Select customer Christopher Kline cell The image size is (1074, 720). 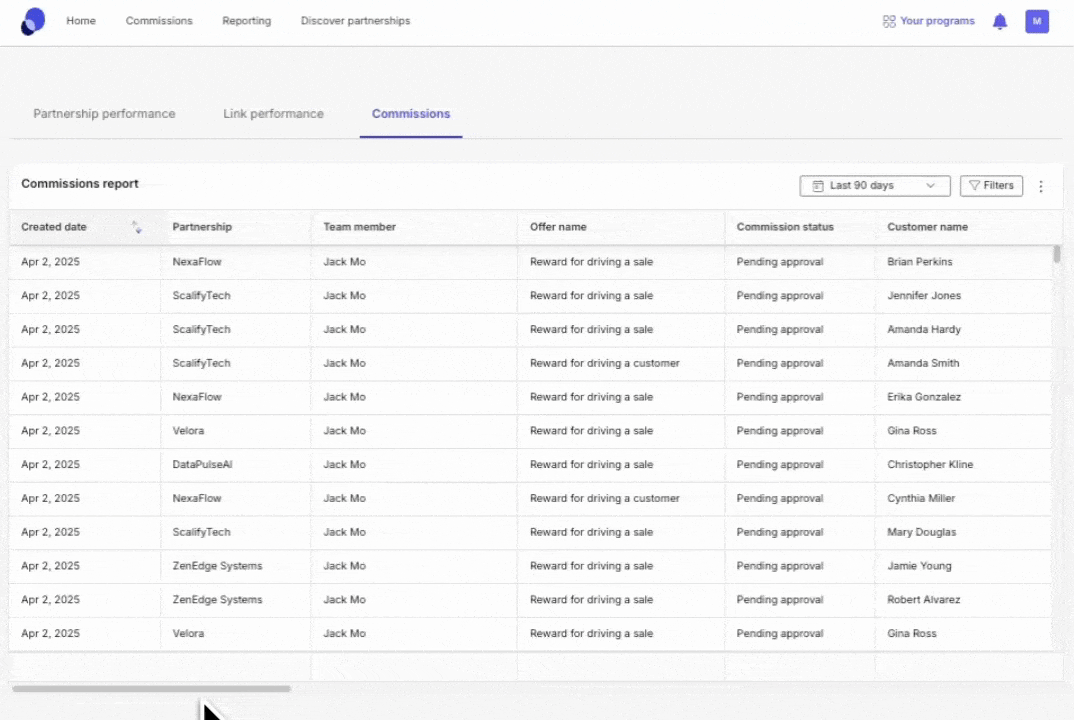tap(930, 464)
